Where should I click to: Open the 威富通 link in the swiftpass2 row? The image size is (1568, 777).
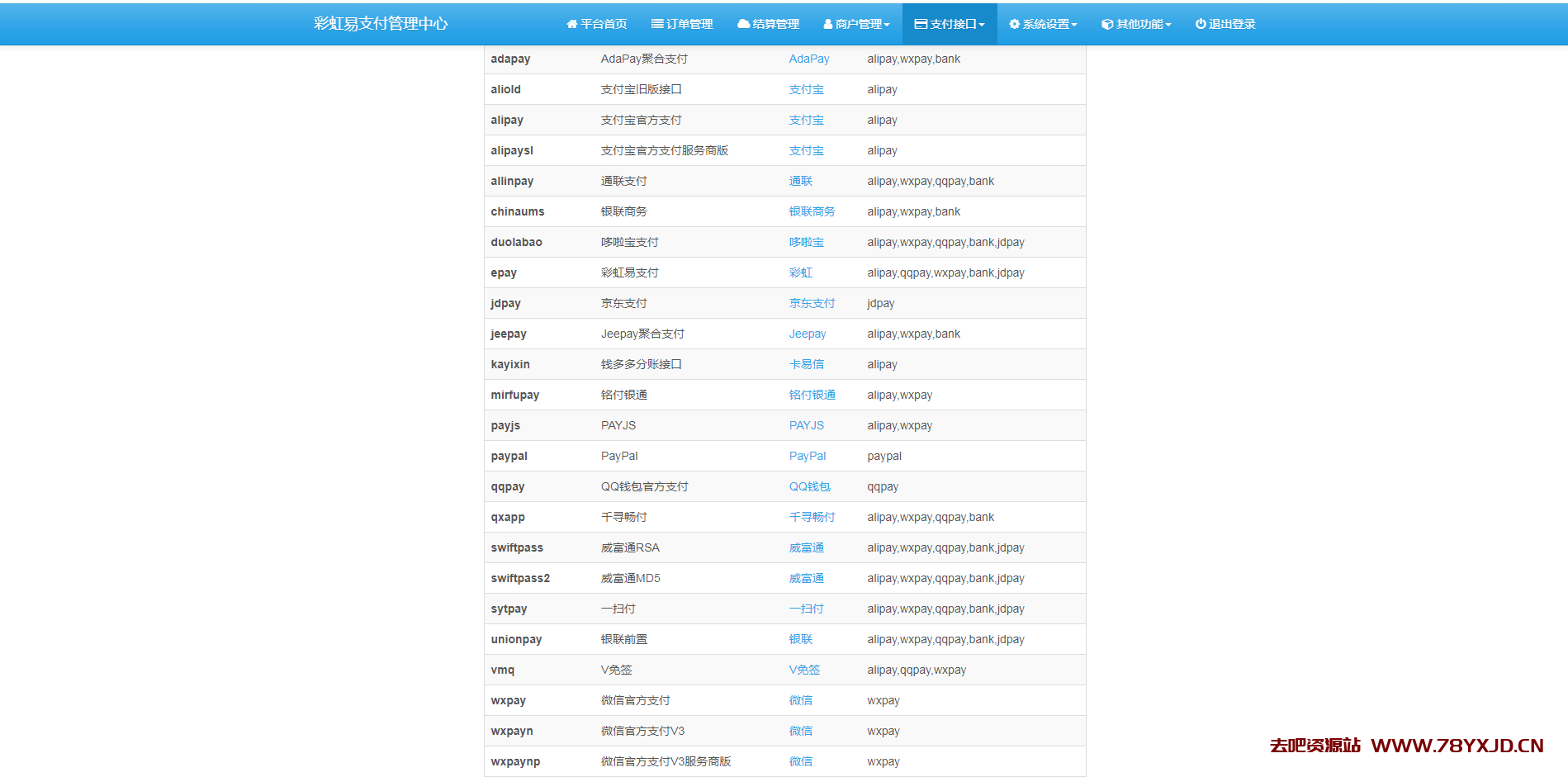click(x=807, y=578)
